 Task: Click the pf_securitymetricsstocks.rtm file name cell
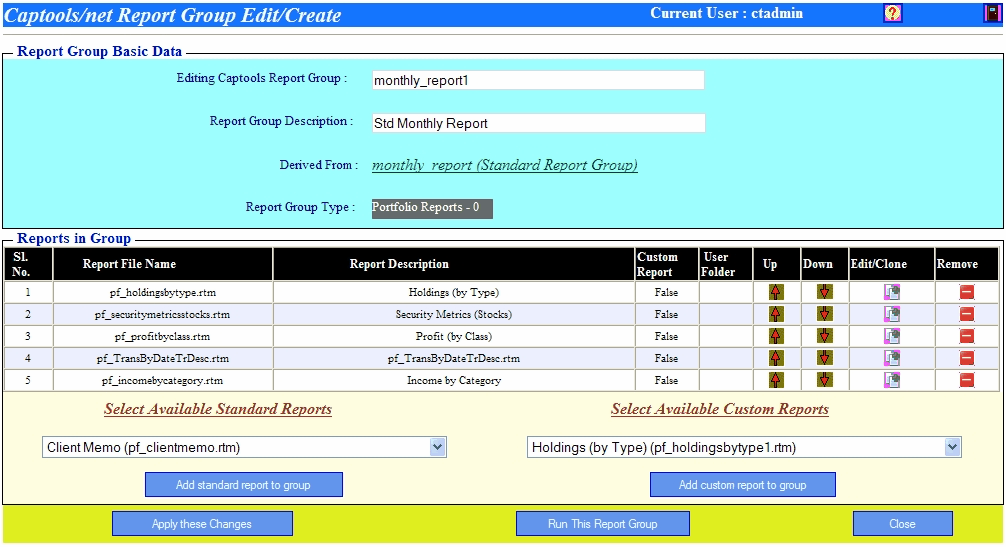pos(163,314)
